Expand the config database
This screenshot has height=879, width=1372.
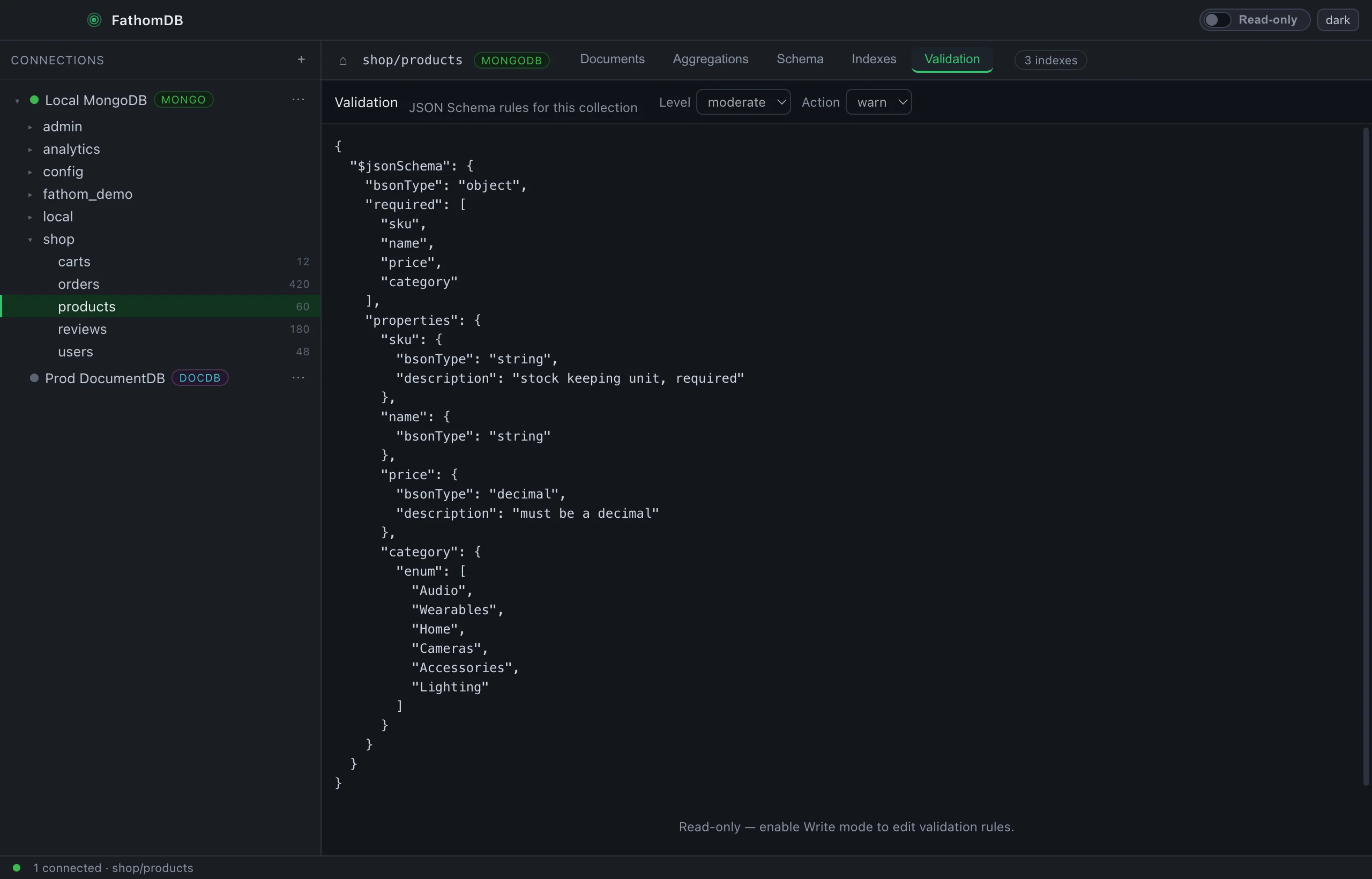click(x=30, y=173)
